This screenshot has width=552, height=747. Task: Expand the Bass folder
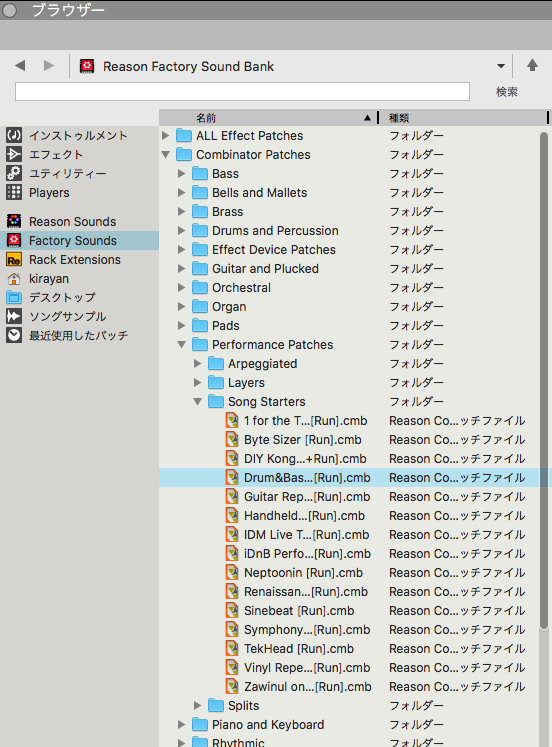(x=181, y=173)
